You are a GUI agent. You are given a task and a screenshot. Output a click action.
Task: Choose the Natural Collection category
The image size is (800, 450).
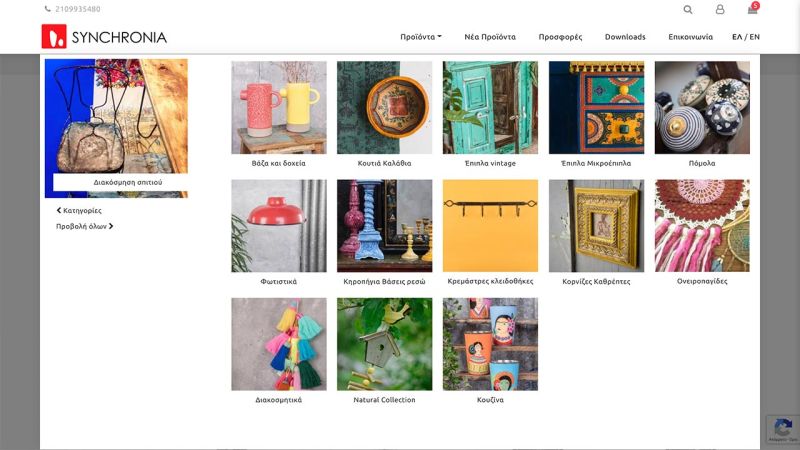point(384,344)
